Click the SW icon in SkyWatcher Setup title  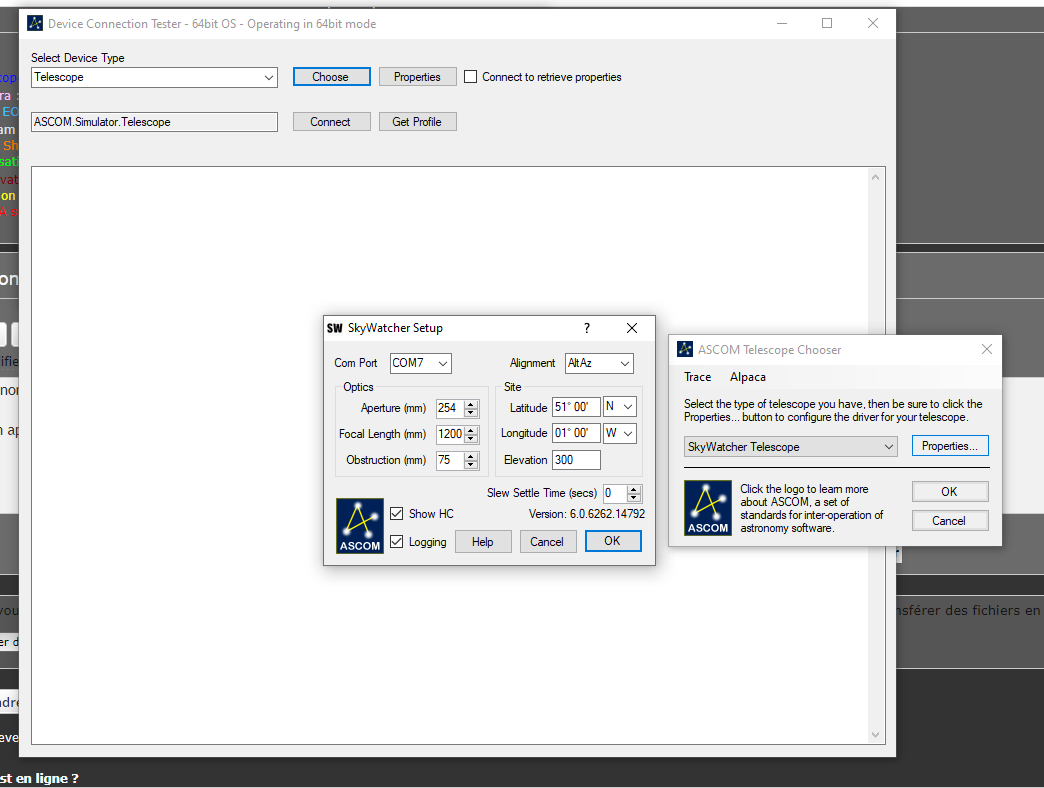click(334, 328)
